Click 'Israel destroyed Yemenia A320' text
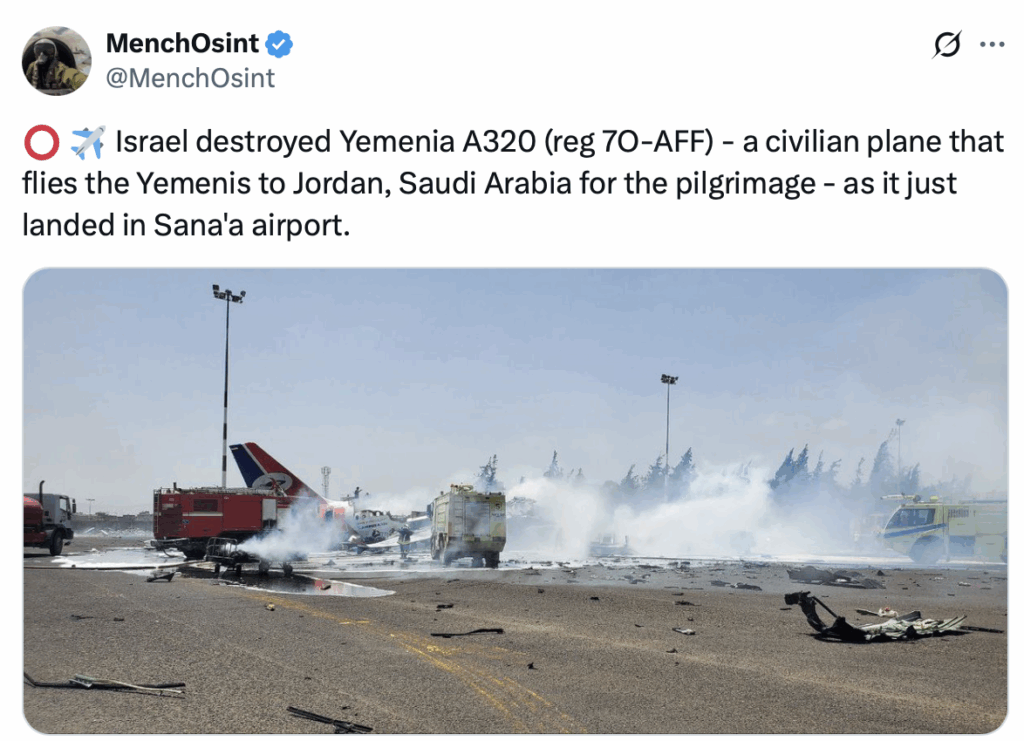Screen dimensions: 1024x741 [x=325, y=142]
